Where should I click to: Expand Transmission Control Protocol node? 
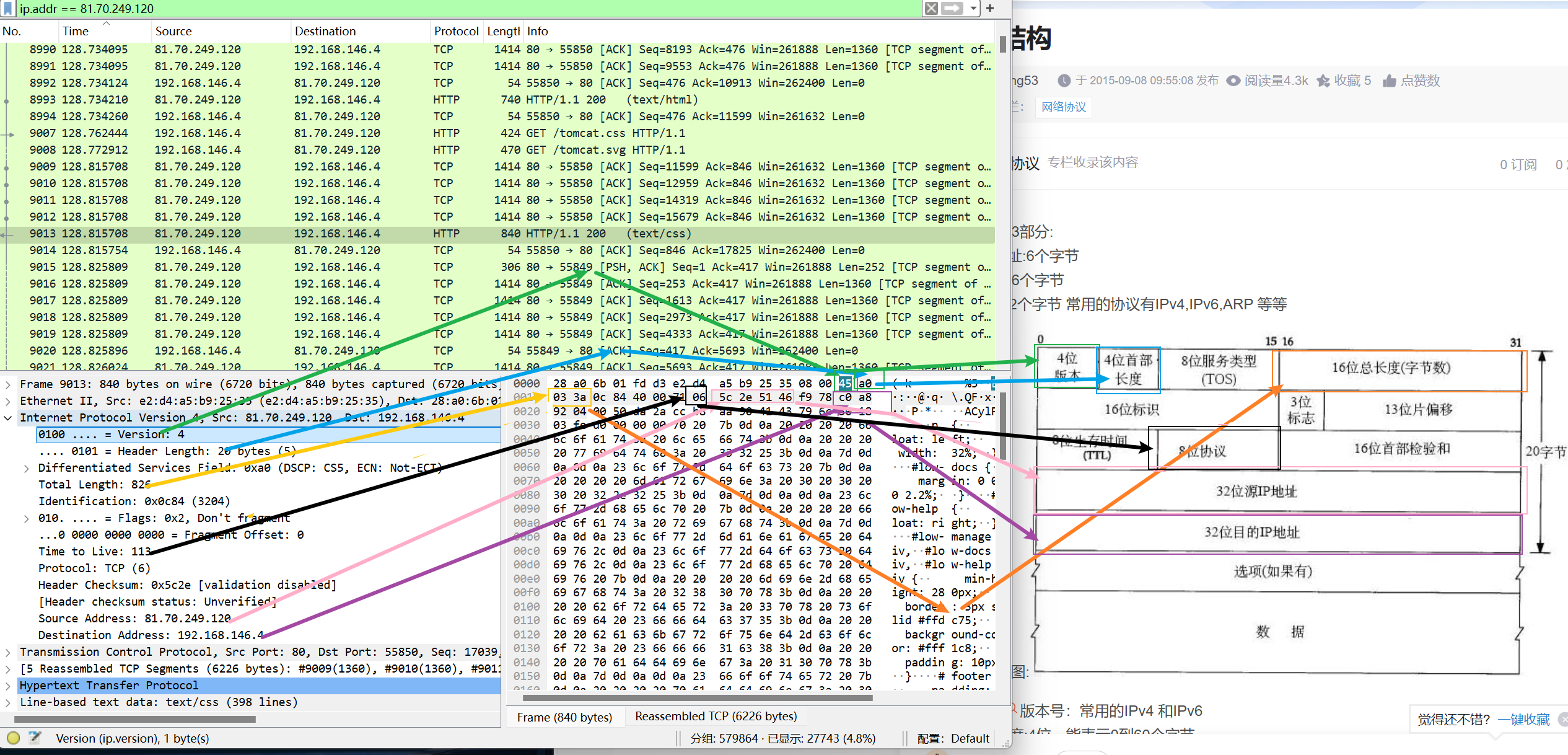pyautogui.click(x=7, y=652)
